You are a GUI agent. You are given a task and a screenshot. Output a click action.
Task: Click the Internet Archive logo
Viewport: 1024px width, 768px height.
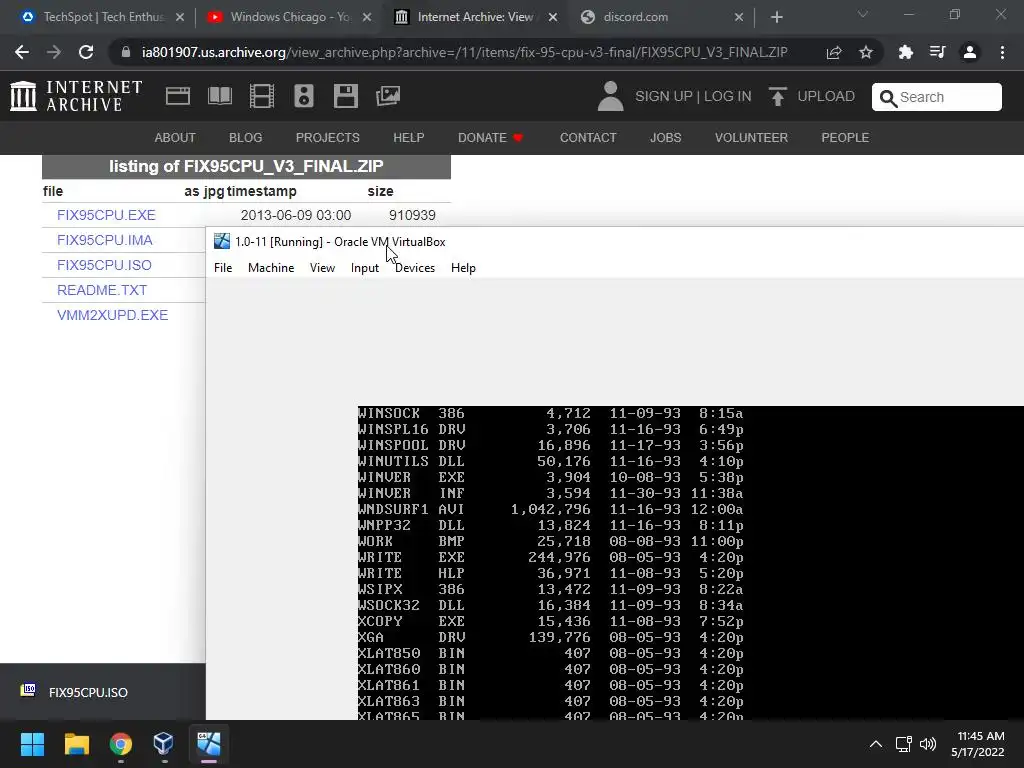(76, 96)
